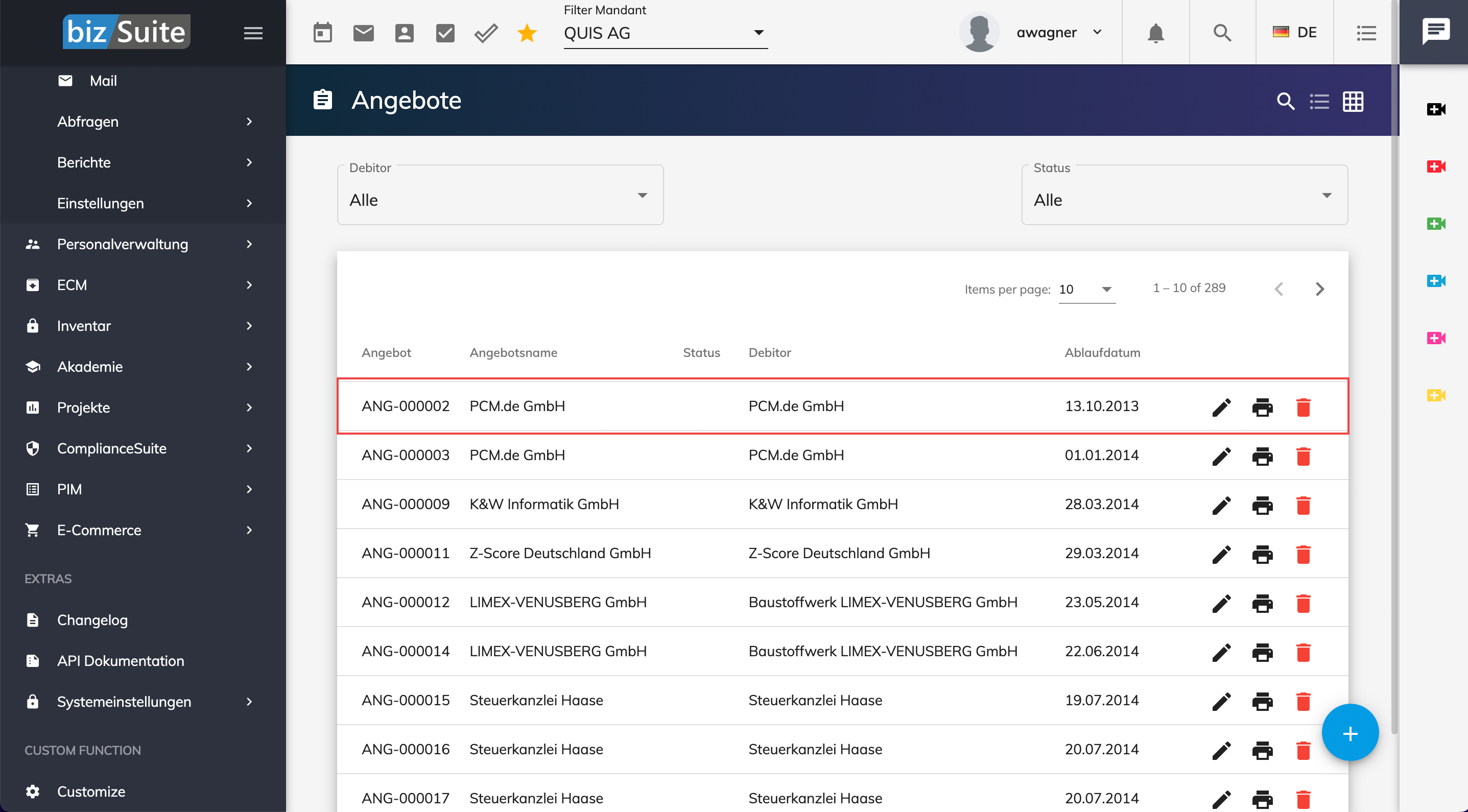1468x812 pixels.
Task: Expand the Akademie menu
Action: pos(143,367)
